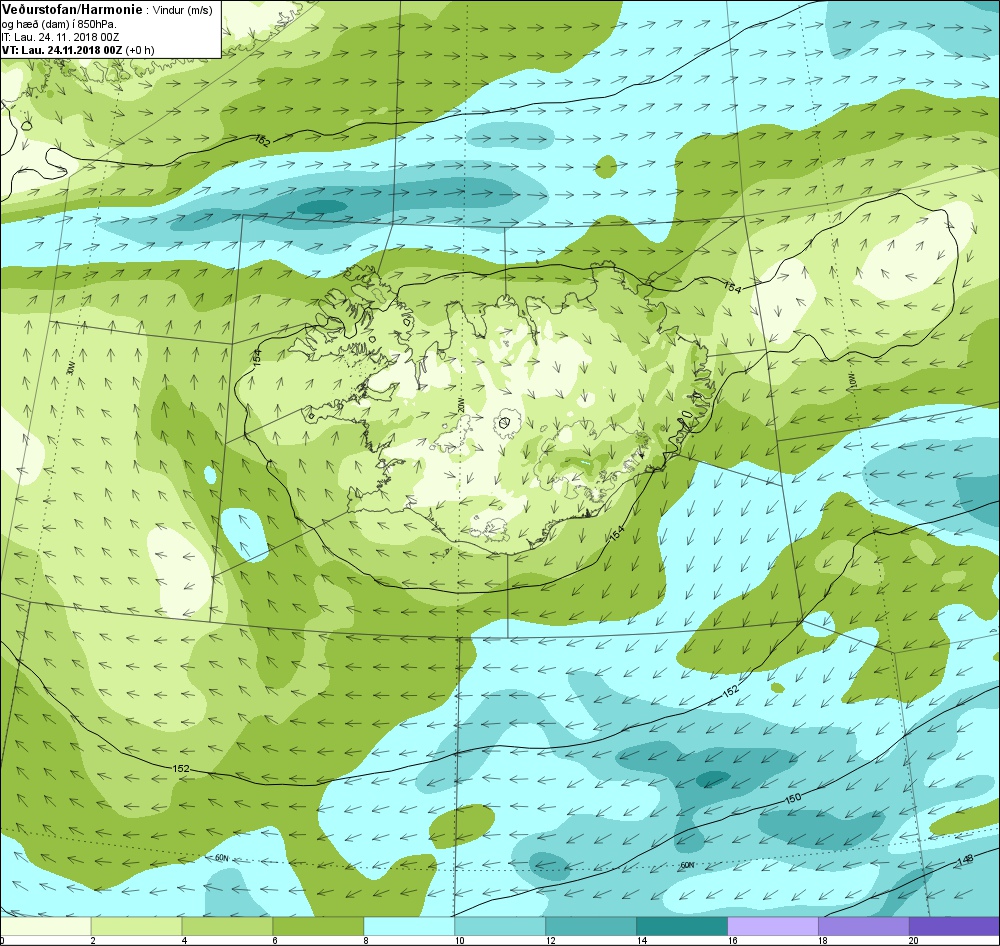Viewport: 1000px width, 946px height.
Task: Click the '10W' longitude label
Action: pos(853,381)
